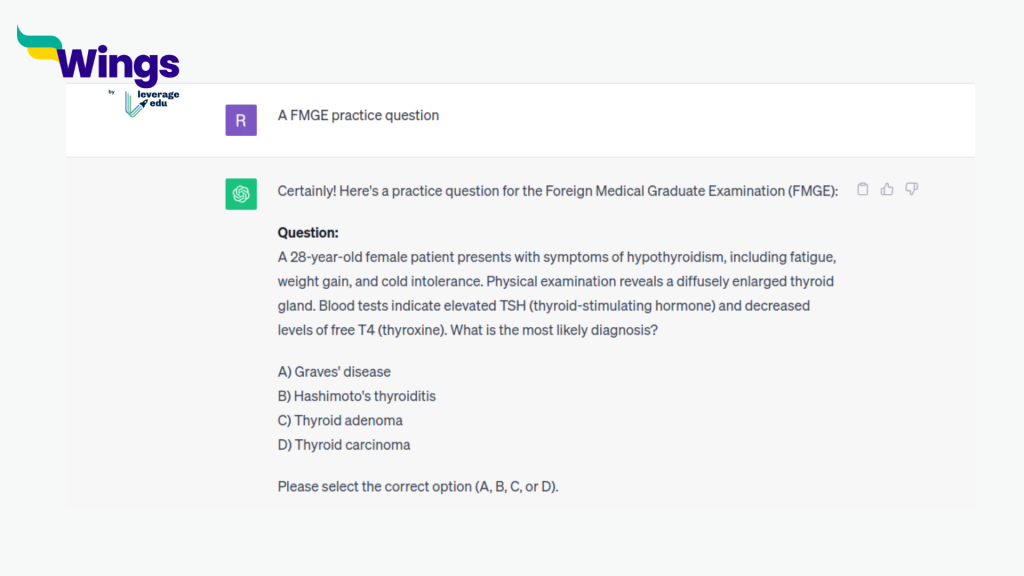Click the user message A FMGE practice question

[358, 115]
